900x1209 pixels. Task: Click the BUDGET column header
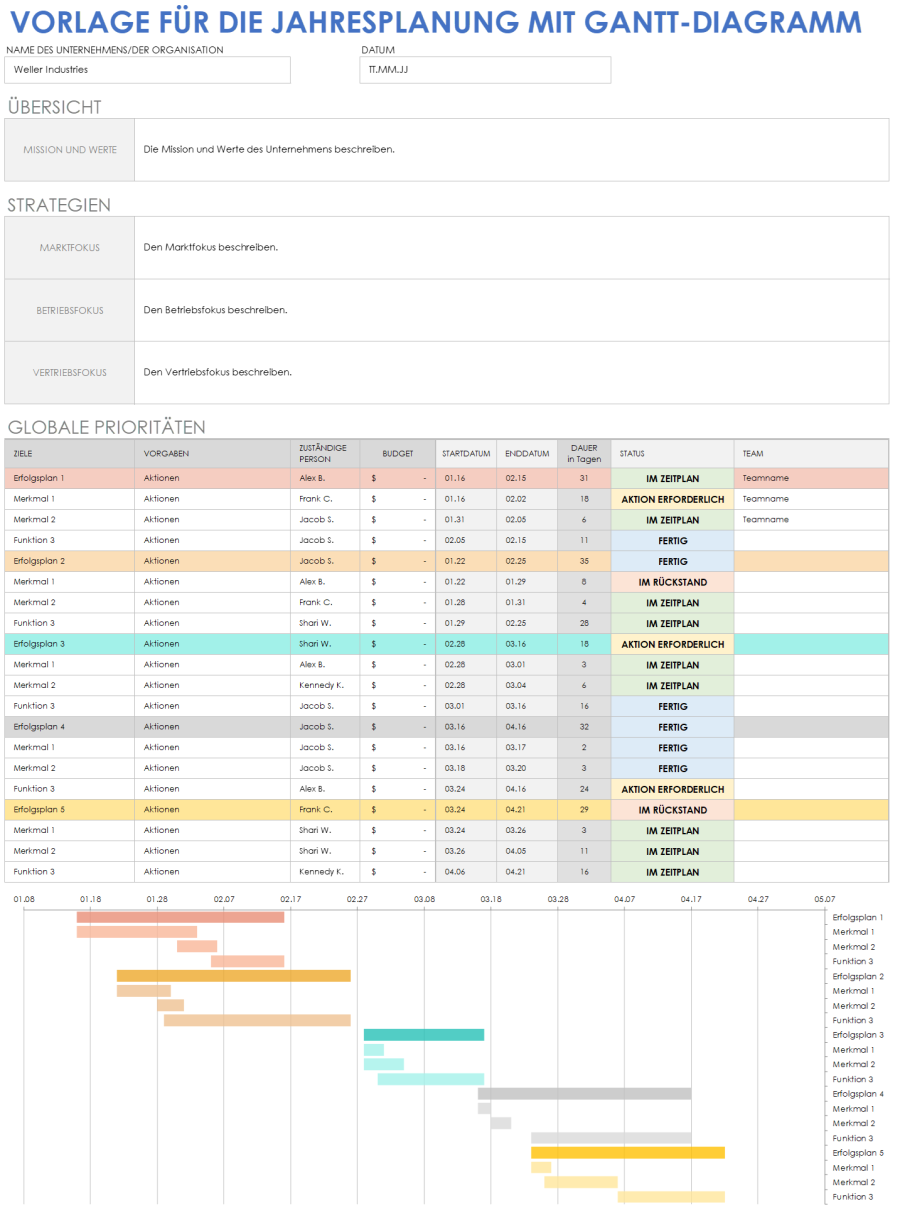[x=398, y=453]
